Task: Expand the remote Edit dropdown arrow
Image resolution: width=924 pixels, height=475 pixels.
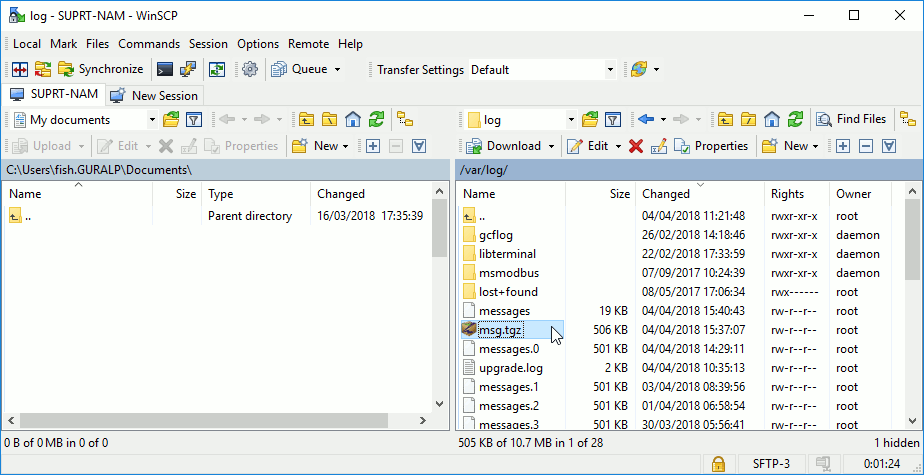Action: click(x=618, y=146)
